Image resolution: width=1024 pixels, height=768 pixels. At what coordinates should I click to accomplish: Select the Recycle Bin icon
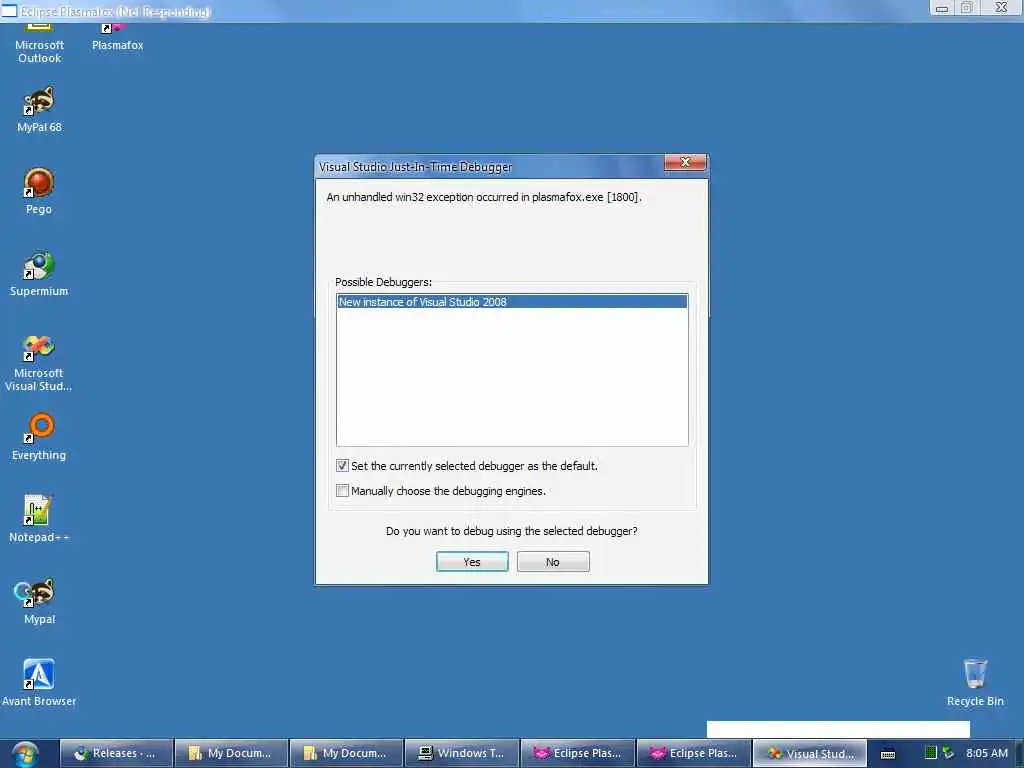pos(975,682)
